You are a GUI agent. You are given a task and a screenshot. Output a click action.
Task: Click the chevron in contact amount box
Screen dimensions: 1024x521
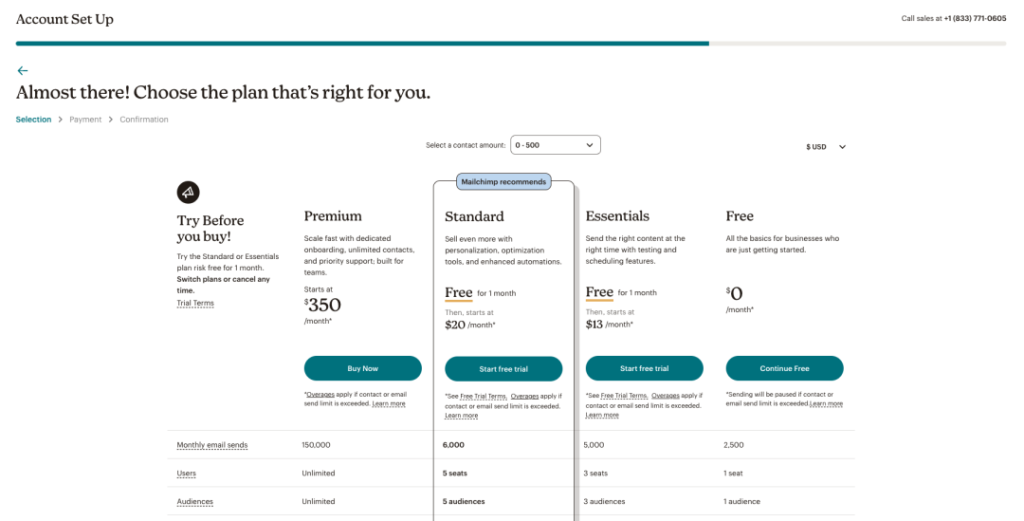point(589,145)
